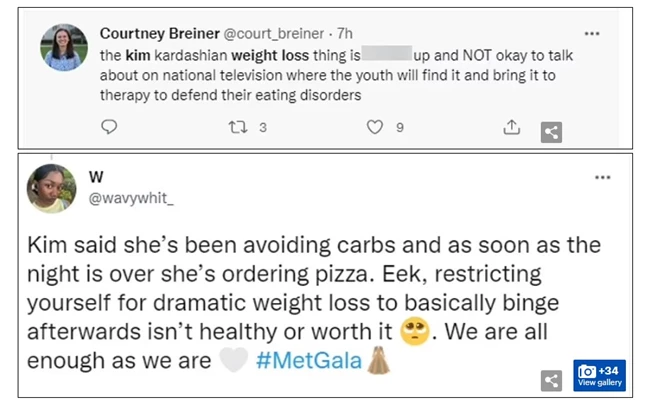Open Courtney Breiner's profile picture

pos(64,46)
